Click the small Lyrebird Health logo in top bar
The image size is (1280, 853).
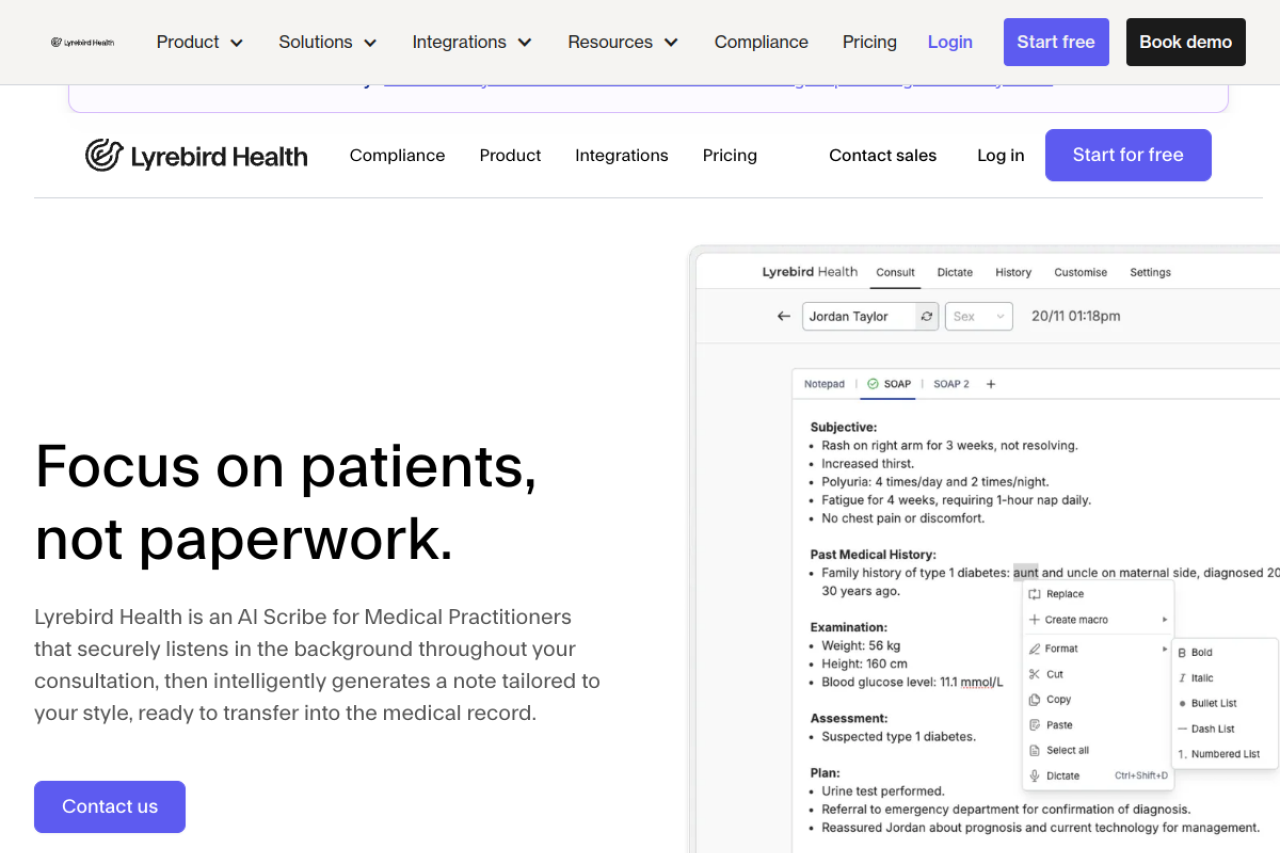pos(83,42)
